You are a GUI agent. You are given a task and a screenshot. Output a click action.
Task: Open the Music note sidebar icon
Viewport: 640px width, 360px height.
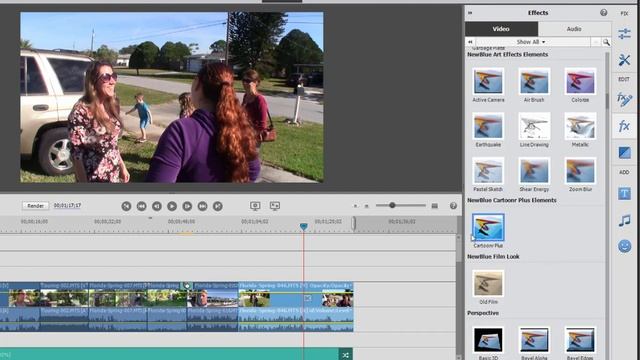[624, 220]
